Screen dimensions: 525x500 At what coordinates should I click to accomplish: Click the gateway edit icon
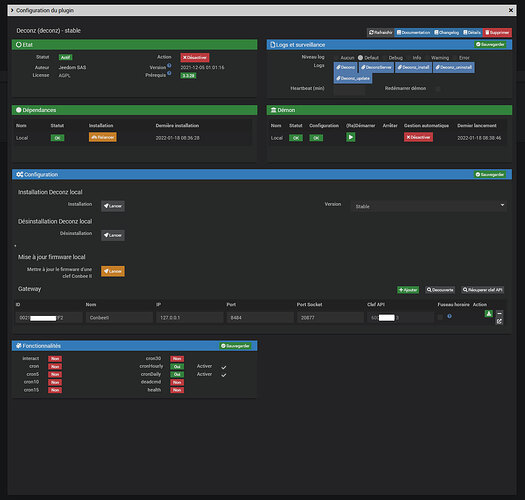(x=499, y=322)
